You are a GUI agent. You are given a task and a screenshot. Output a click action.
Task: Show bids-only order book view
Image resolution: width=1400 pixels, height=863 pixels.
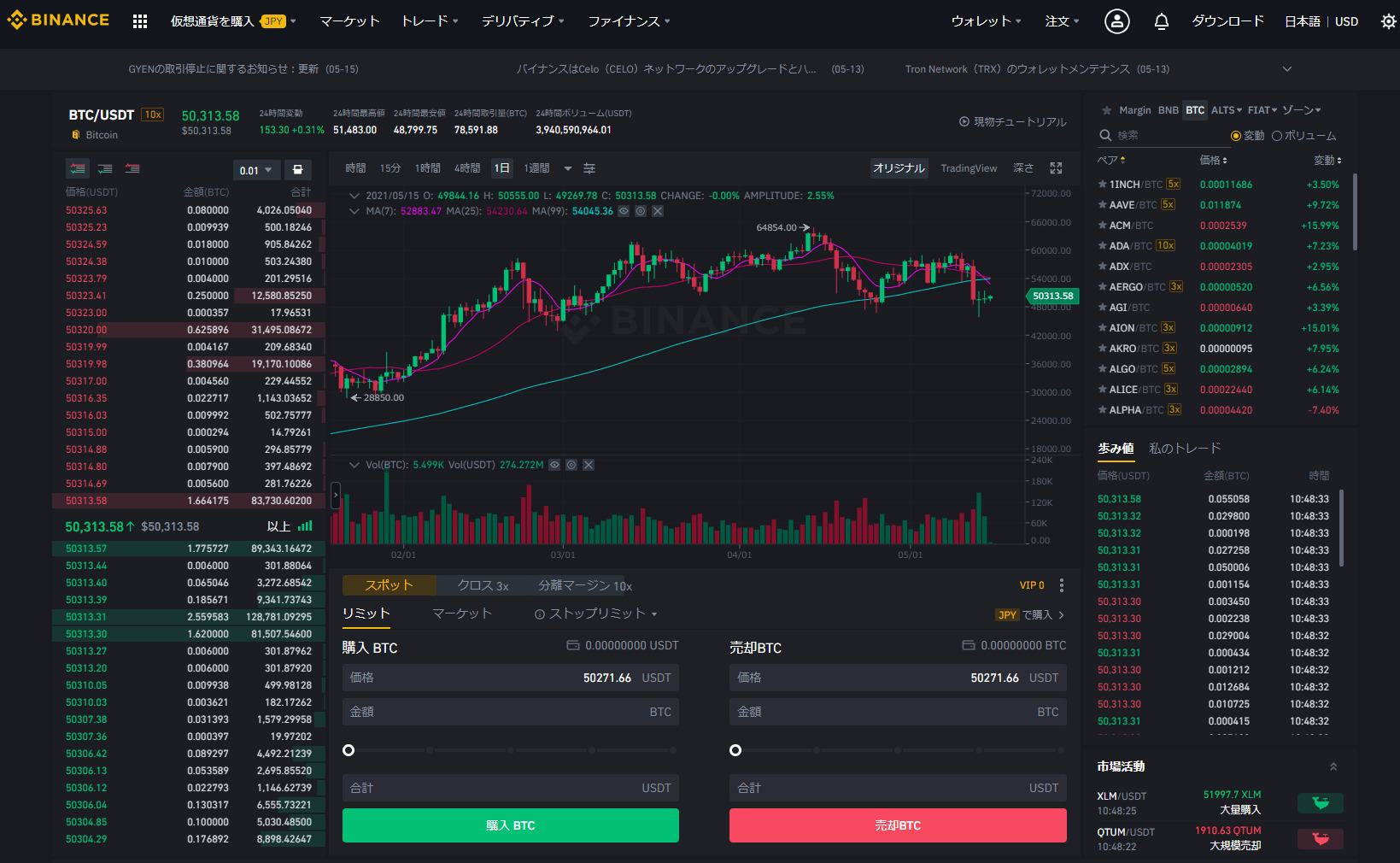[105, 168]
